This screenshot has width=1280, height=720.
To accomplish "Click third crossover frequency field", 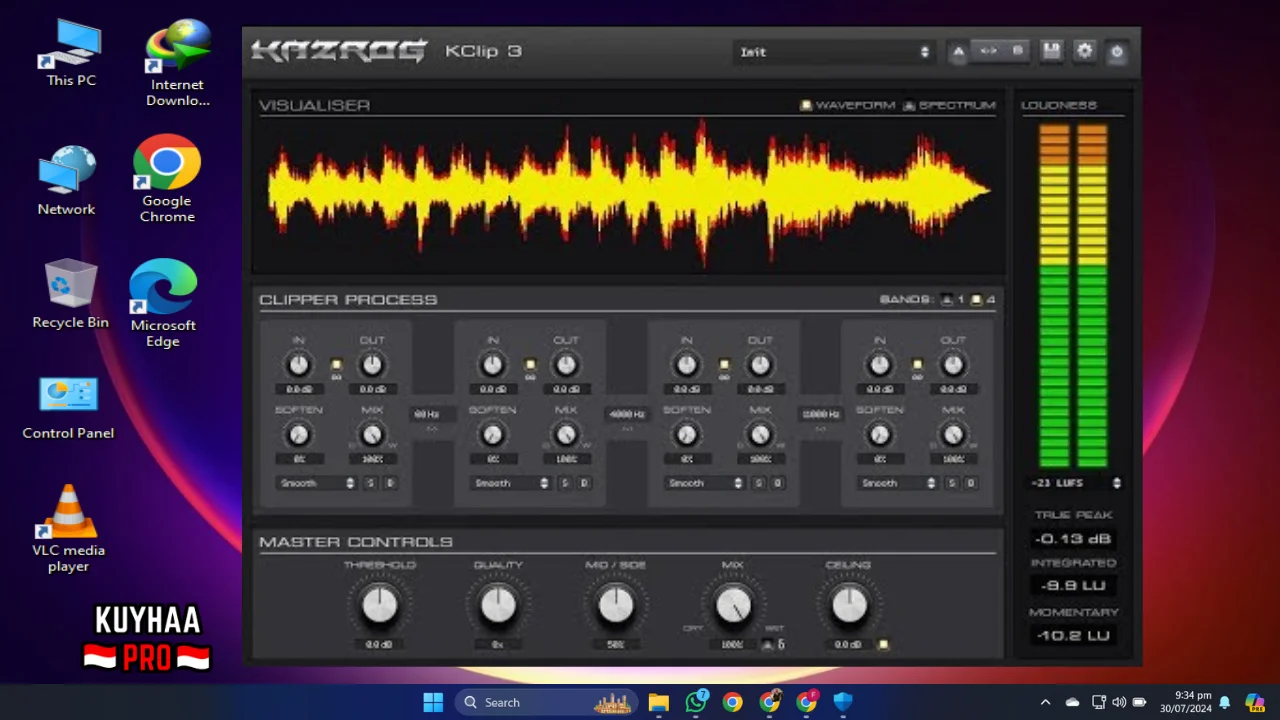I will [820, 414].
